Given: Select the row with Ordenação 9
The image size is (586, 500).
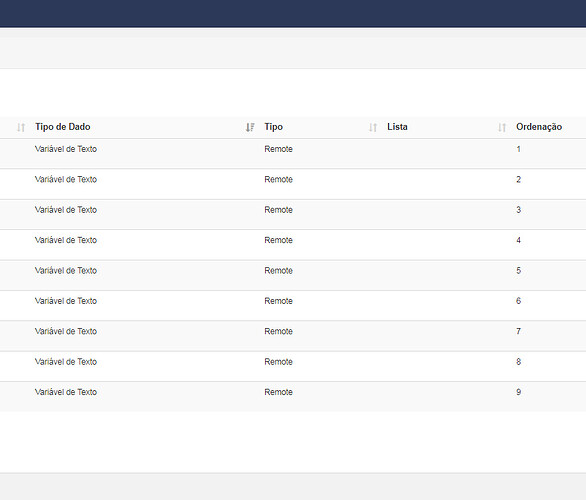Looking at the screenshot, I should tap(293, 397).
